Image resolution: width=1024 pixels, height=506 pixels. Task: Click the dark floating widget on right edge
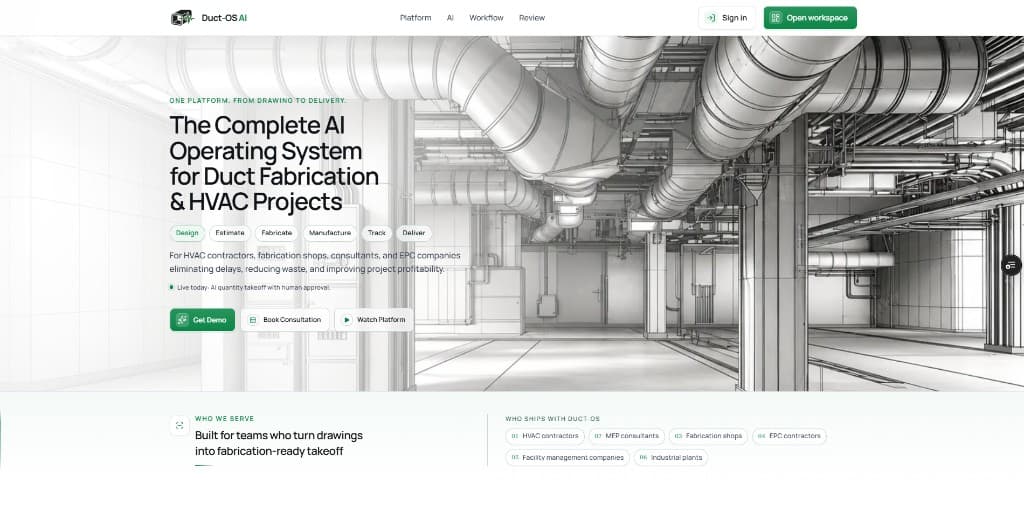pyautogui.click(x=1011, y=265)
